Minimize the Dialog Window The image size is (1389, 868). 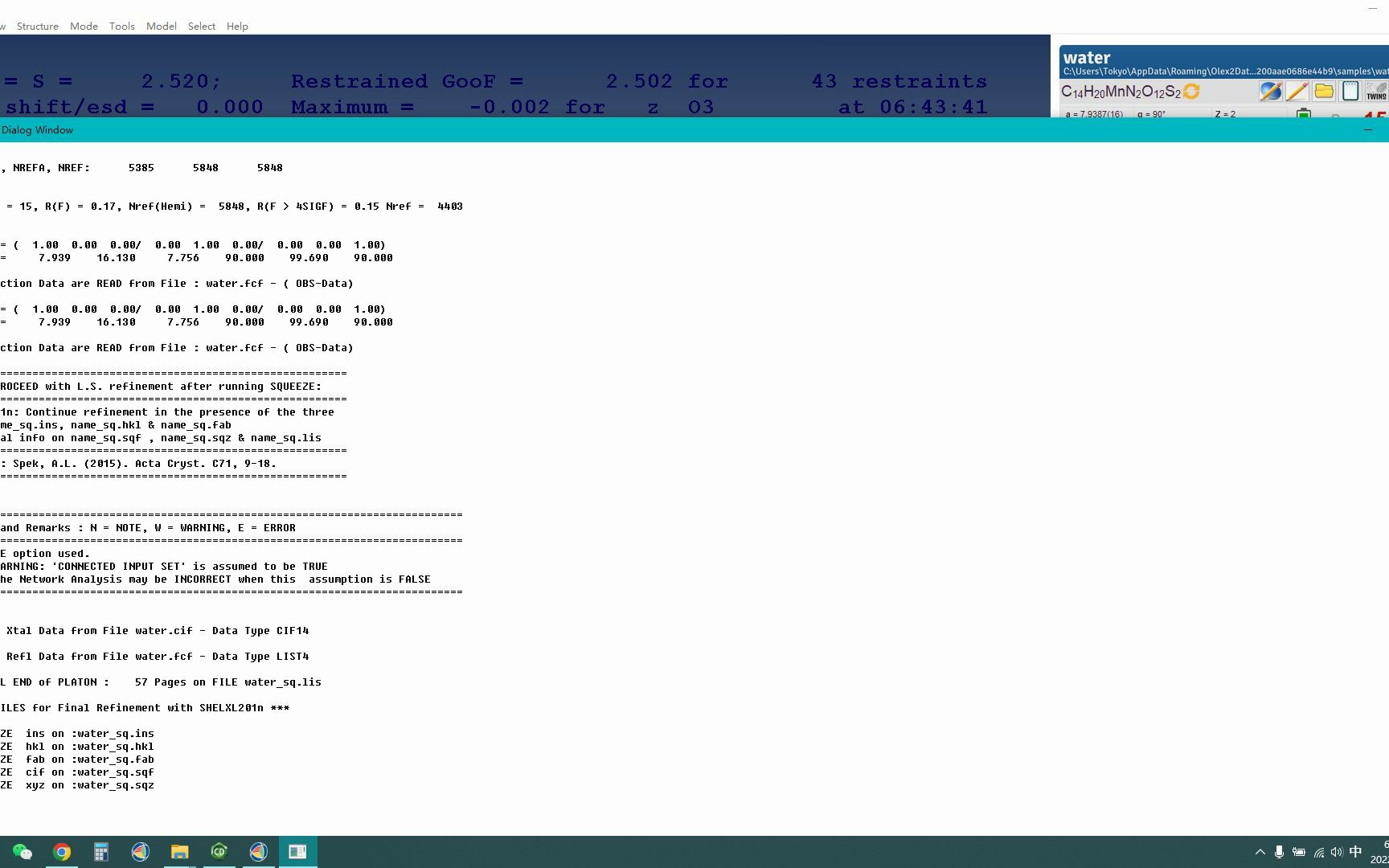point(1368,129)
